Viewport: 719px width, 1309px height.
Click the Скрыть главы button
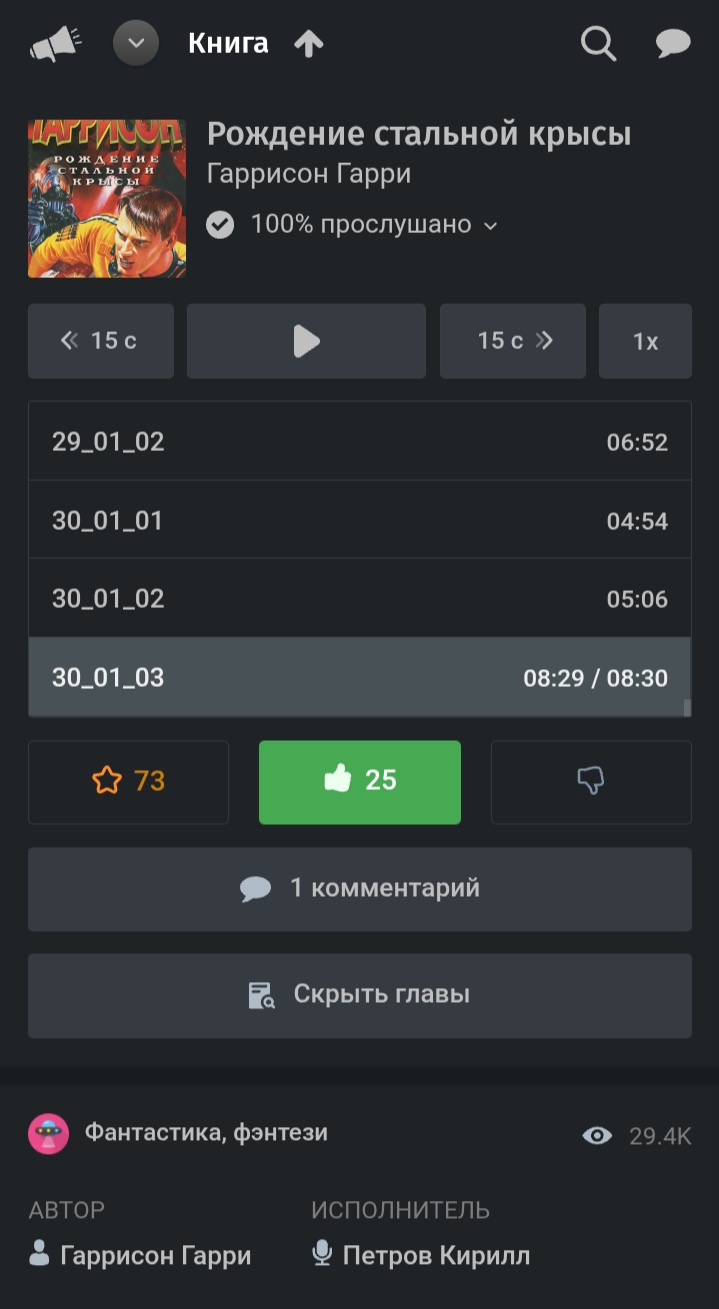[x=360, y=996]
